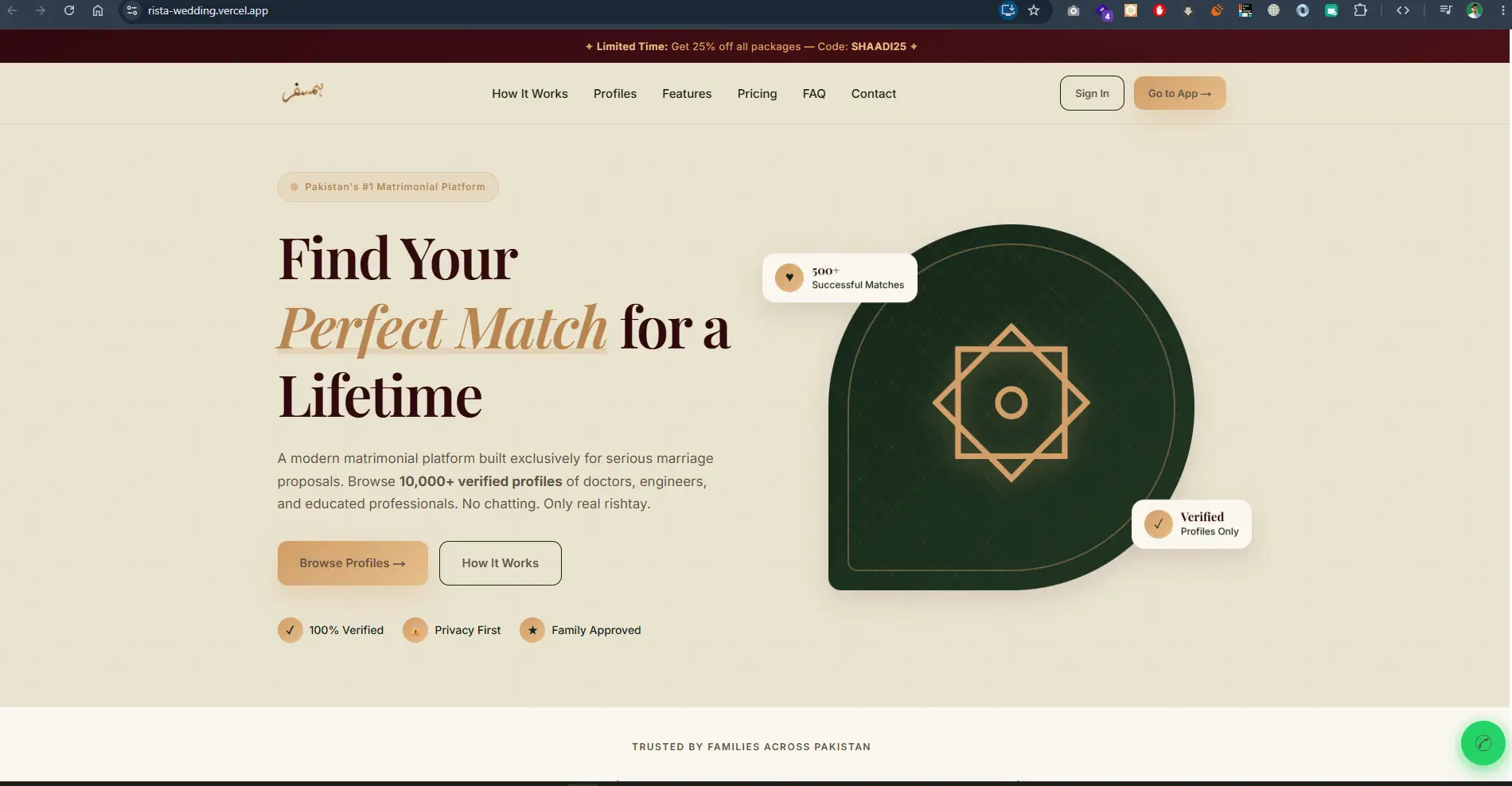This screenshot has width=1512, height=786.
Task: Open the Pricing nav link
Action: point(757,93)
